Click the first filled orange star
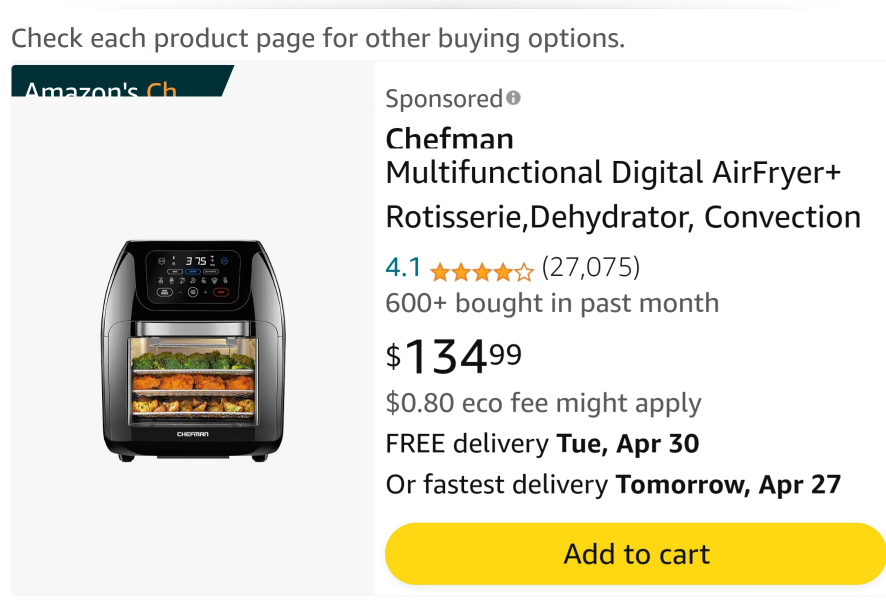The height and width of the screenshot is (605, 886). 439,270
